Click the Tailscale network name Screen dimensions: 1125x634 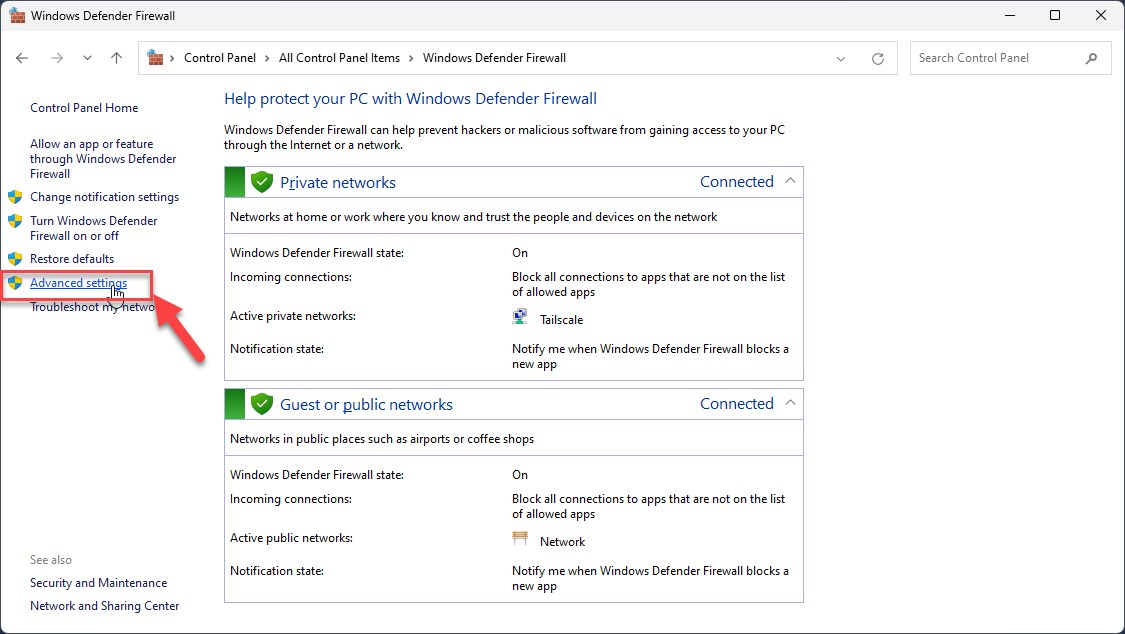tap(562, 320)
